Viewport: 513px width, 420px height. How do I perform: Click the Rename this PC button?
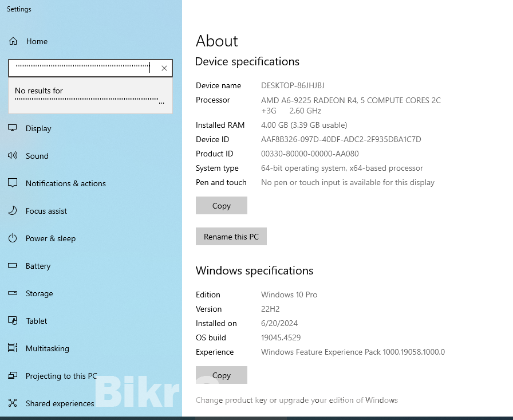pos(231,236)
